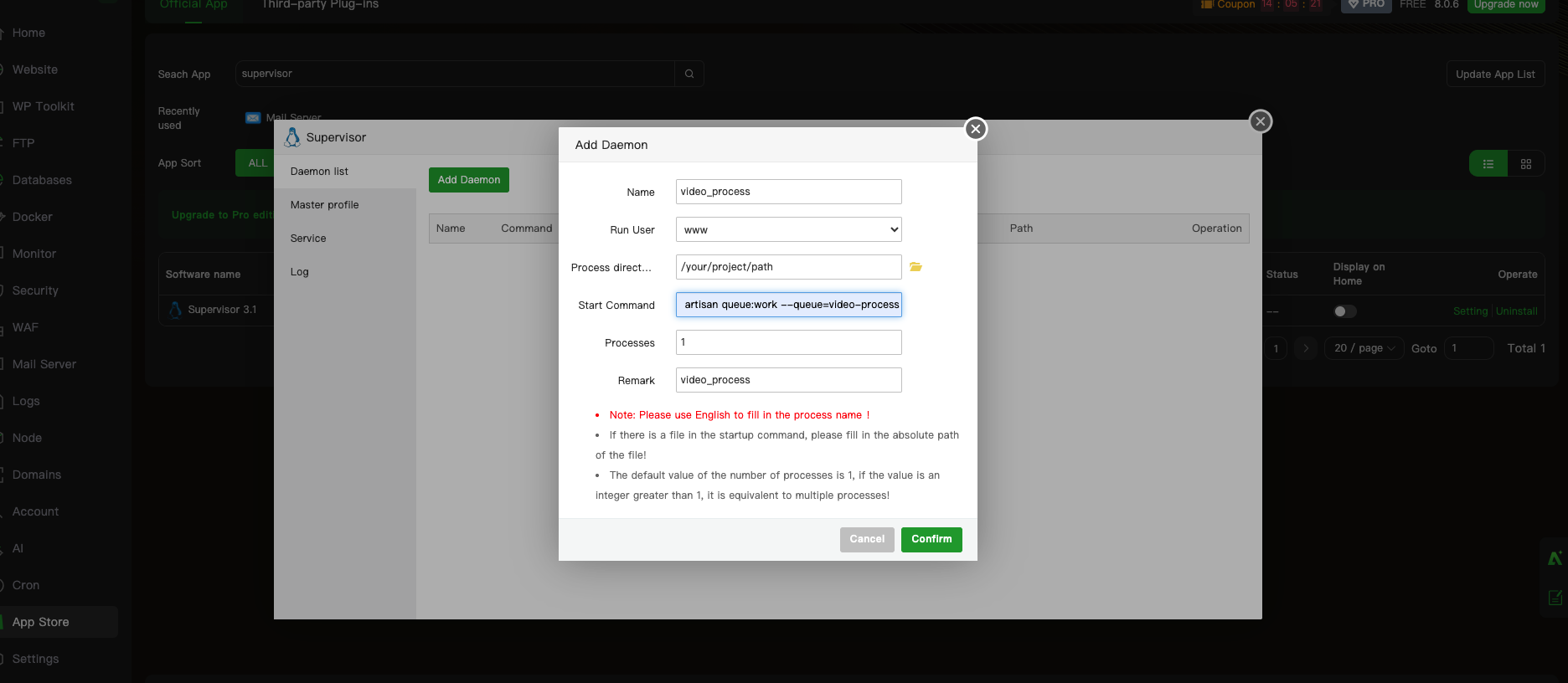The width and height of the screenshot is (1568, 683).
Task: Open the Run User dropdown
Action: coord(789,229)
